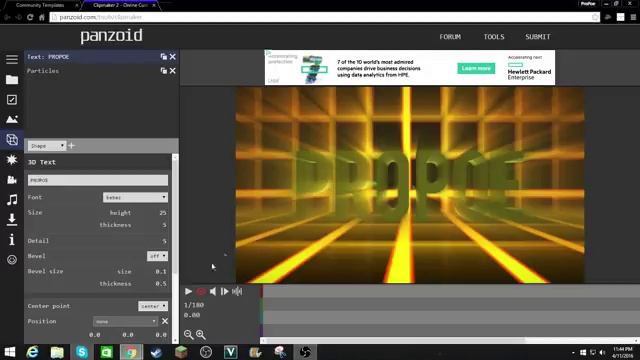Reload the browser page

(30, 17)
